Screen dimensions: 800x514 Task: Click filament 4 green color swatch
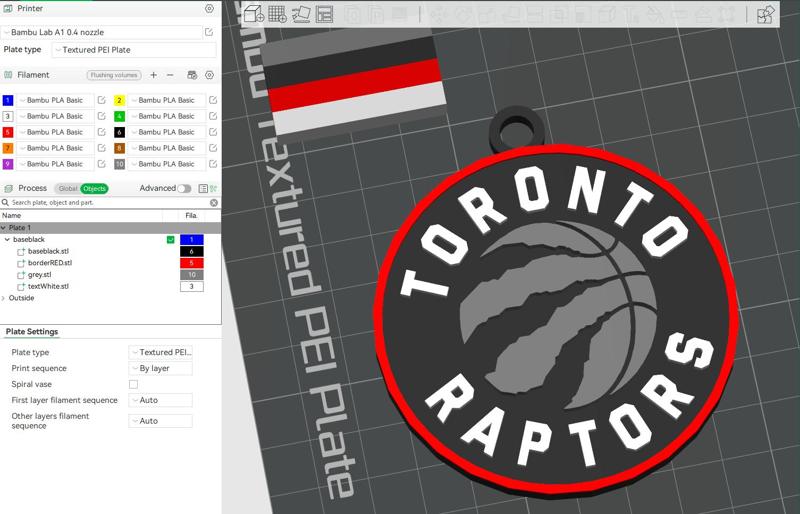click(x=119, y=116)
